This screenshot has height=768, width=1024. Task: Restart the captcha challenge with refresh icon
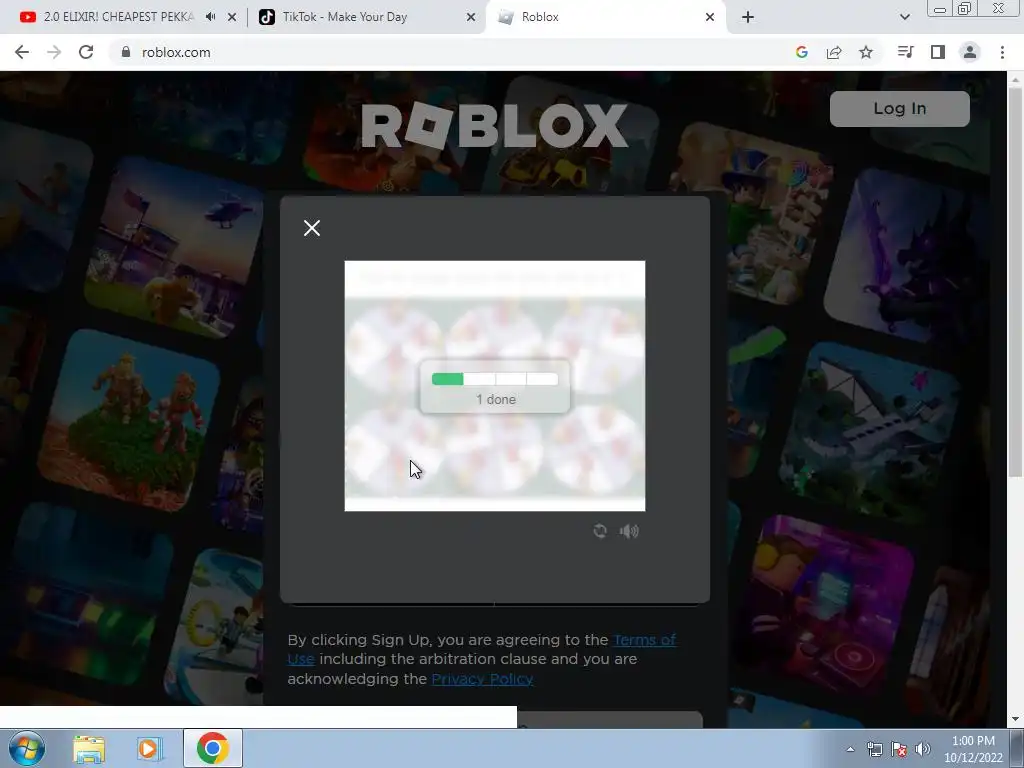coord(600,531)
